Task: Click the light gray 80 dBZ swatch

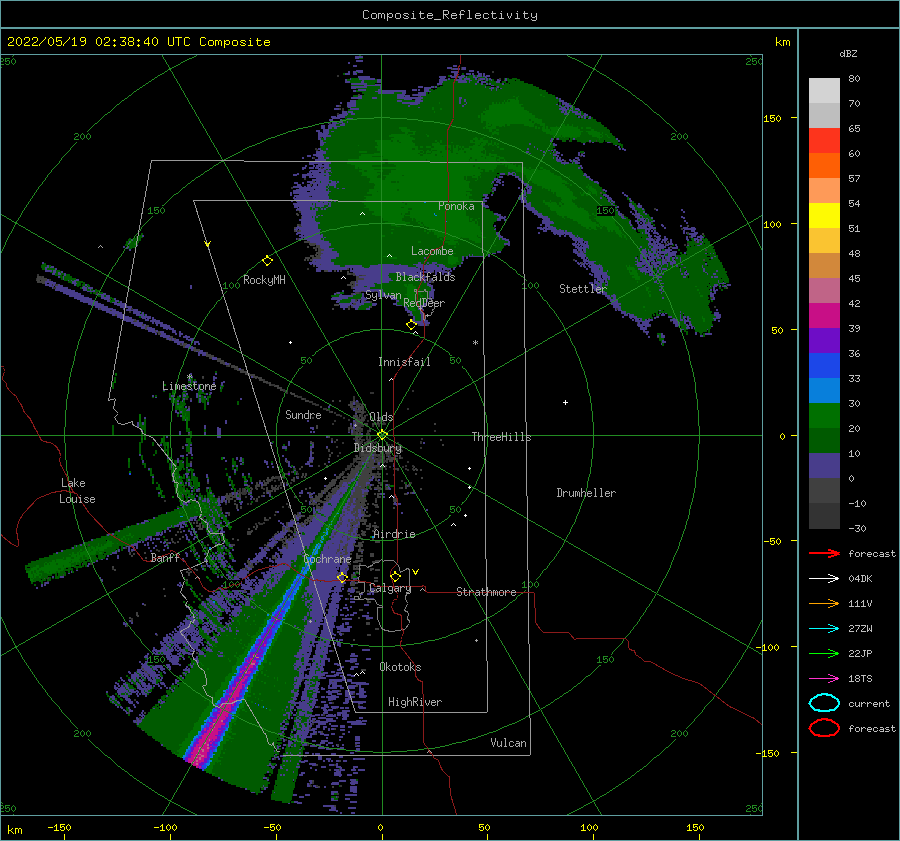Action: [824, 90]
